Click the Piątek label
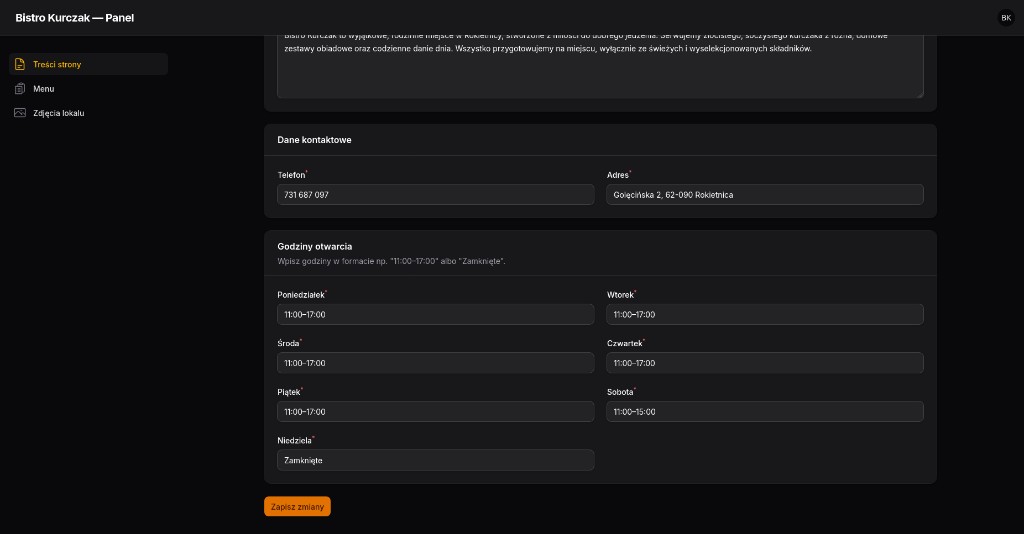The height and width of the screenshot is (534, 1024). click(289, 392)
